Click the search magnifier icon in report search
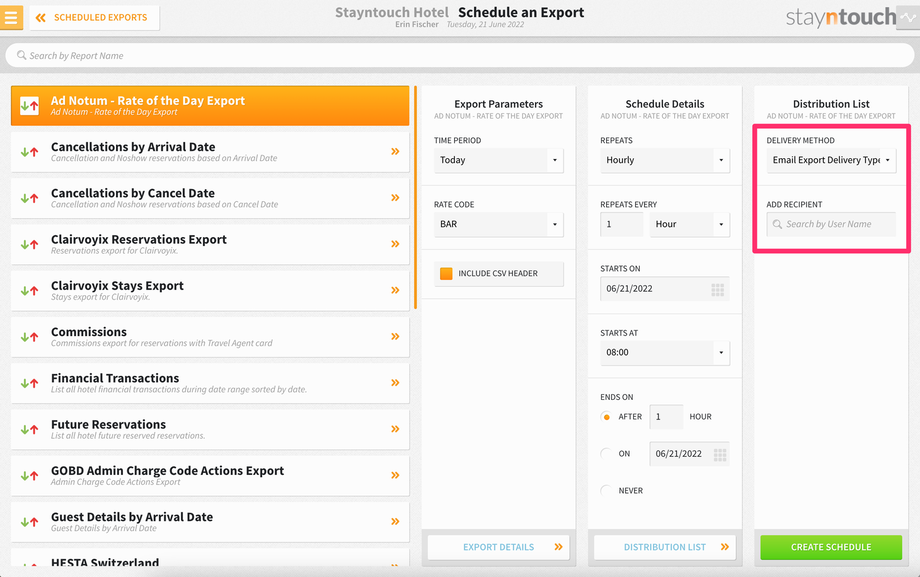 (x=22, y=55)
